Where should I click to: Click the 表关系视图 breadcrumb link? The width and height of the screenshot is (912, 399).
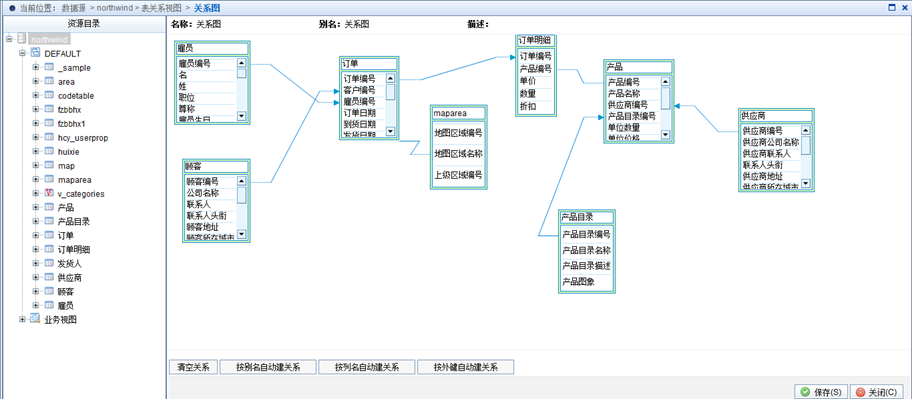[x=162, y=8]
